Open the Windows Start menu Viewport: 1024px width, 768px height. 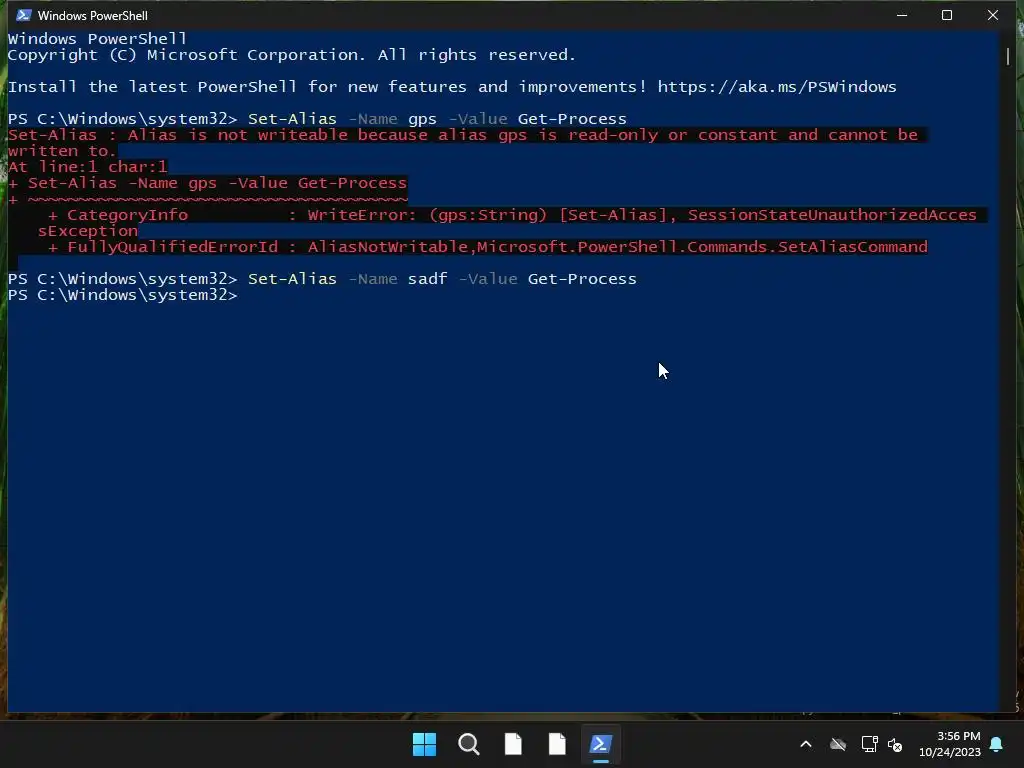click(x=424, y=744)
